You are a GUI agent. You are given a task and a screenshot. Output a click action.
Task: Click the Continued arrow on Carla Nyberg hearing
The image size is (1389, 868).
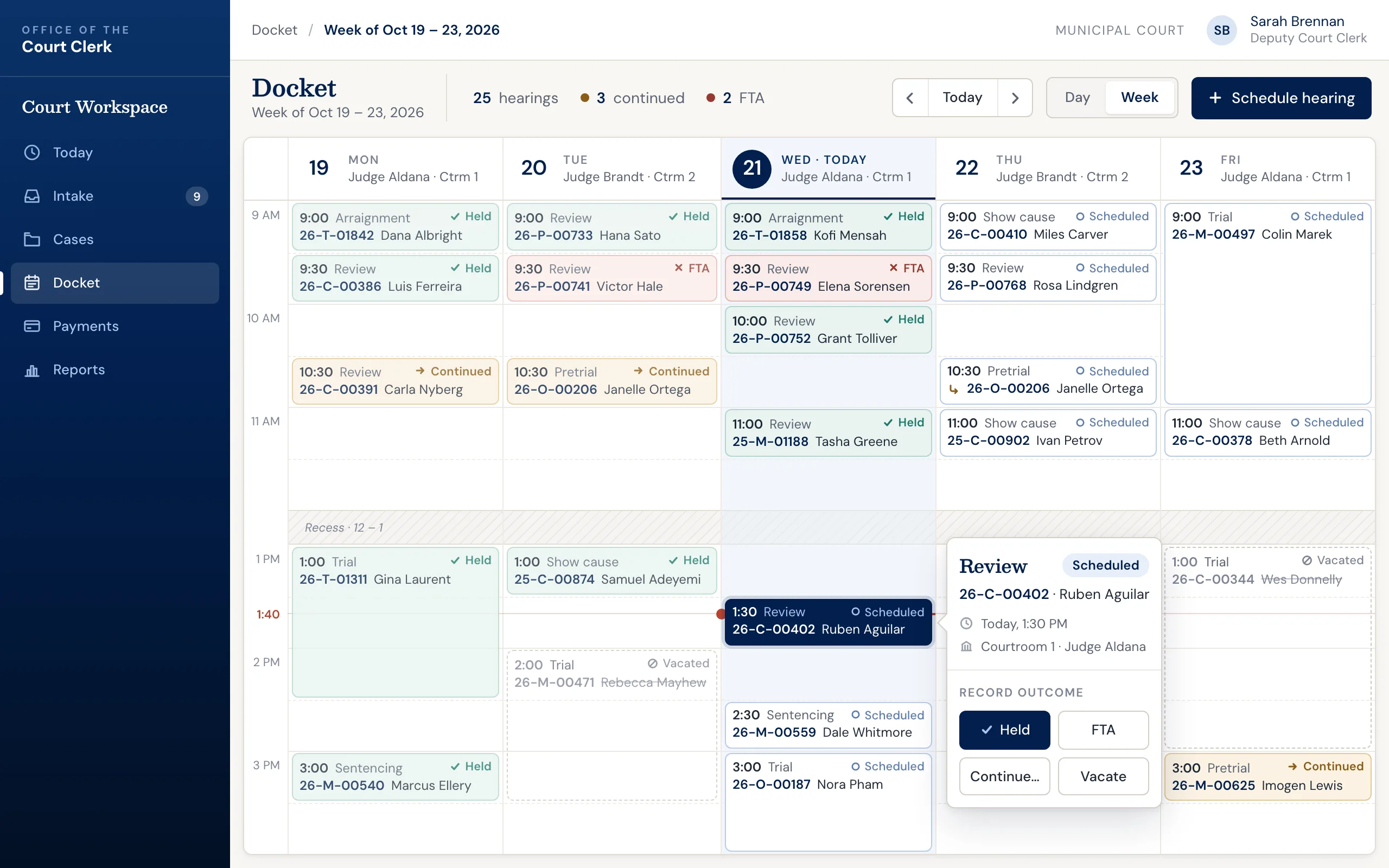[420, 371]
